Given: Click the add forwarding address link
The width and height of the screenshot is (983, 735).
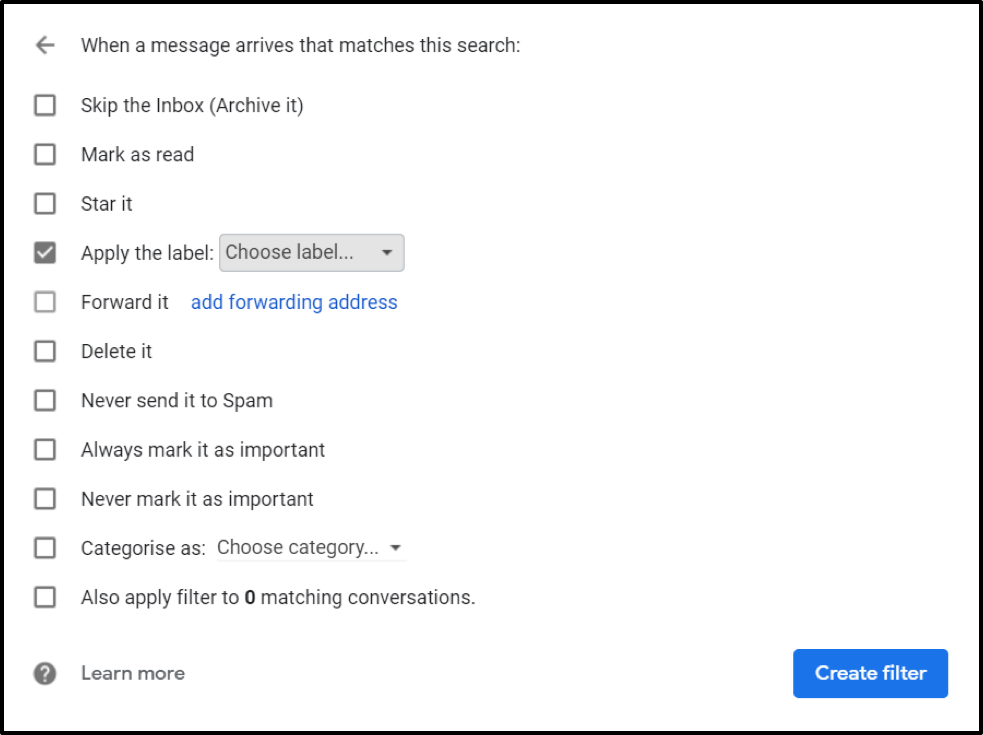Looking at the screenshot, I should [x=294, y=302].
